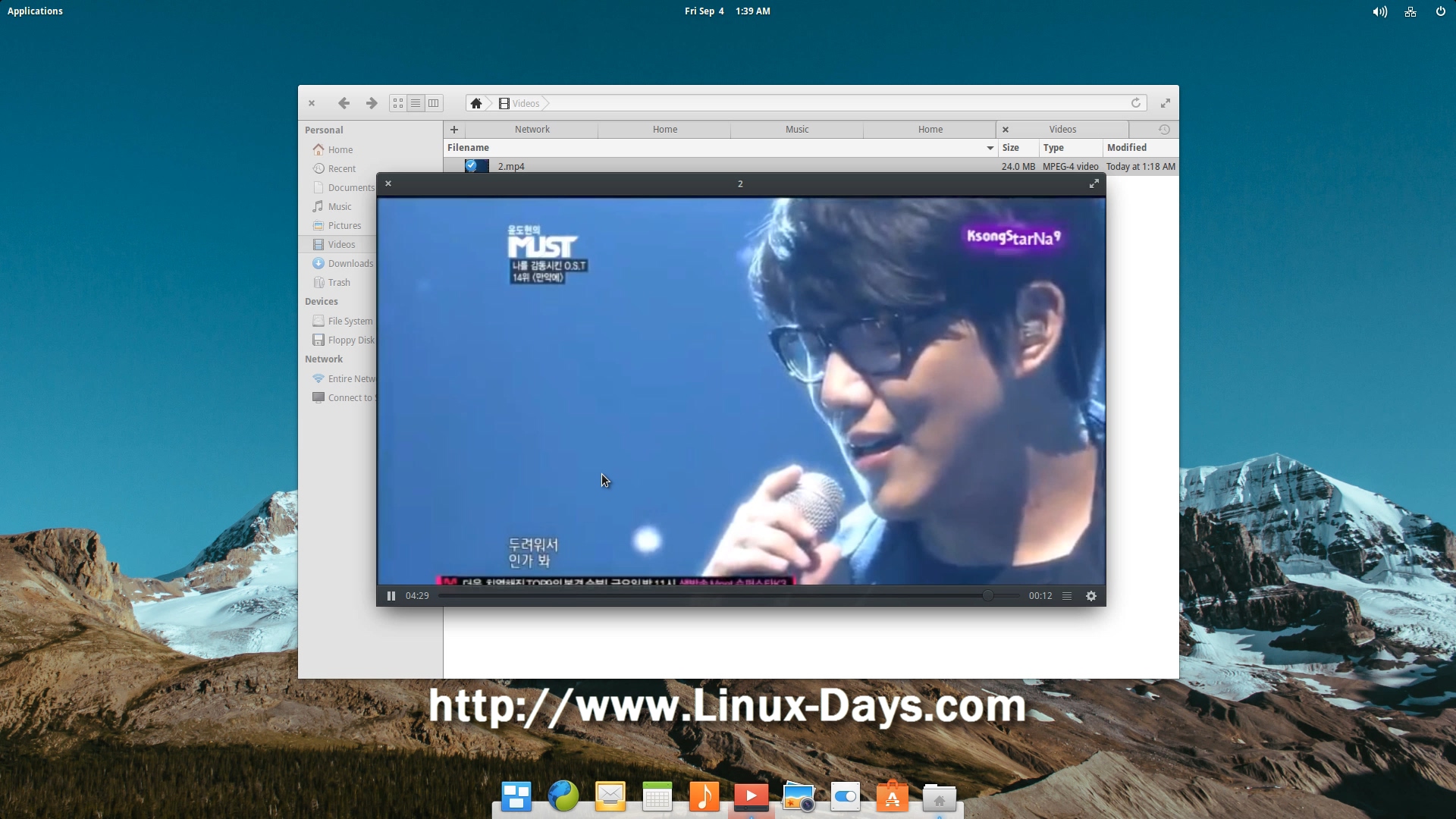Launch the Calendar from dock
This screenshot has width=1456, height=819.
coord(657,797)
